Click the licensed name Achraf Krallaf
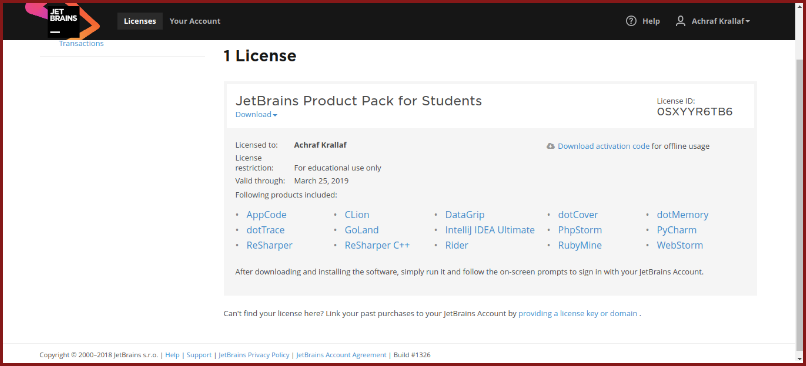 tap(320, 145)
